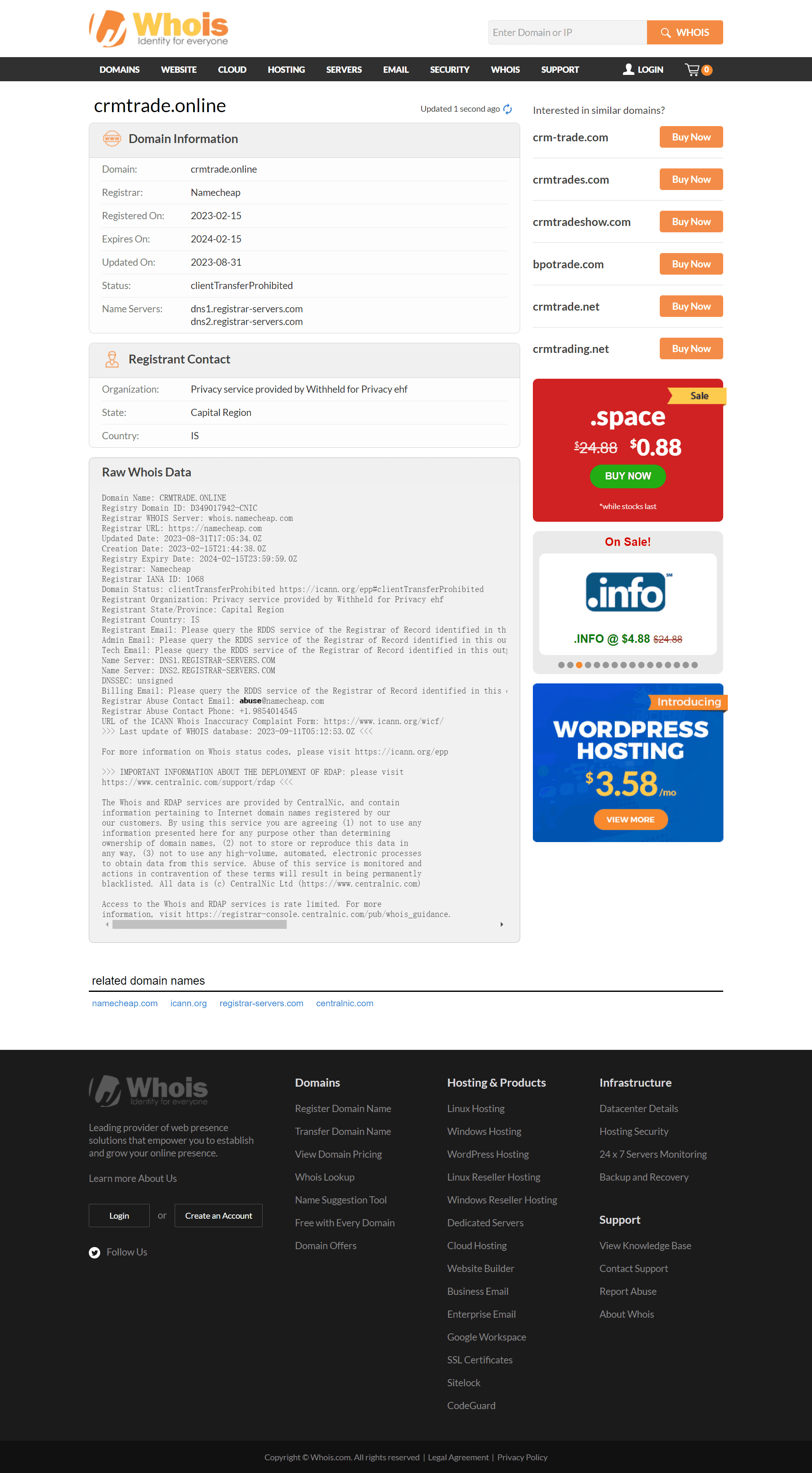
Task: Select the orange active carousel dot
Action: [579, 665]
